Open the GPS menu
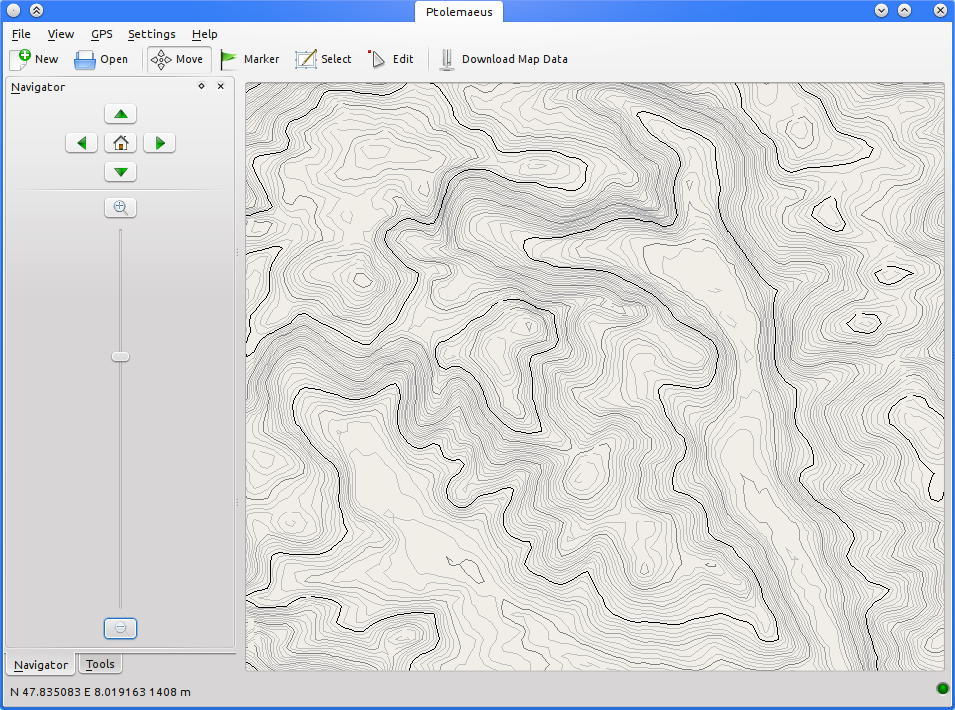This screenshot has width=955, height=710. pyautogui.click(x=101, y=34)
